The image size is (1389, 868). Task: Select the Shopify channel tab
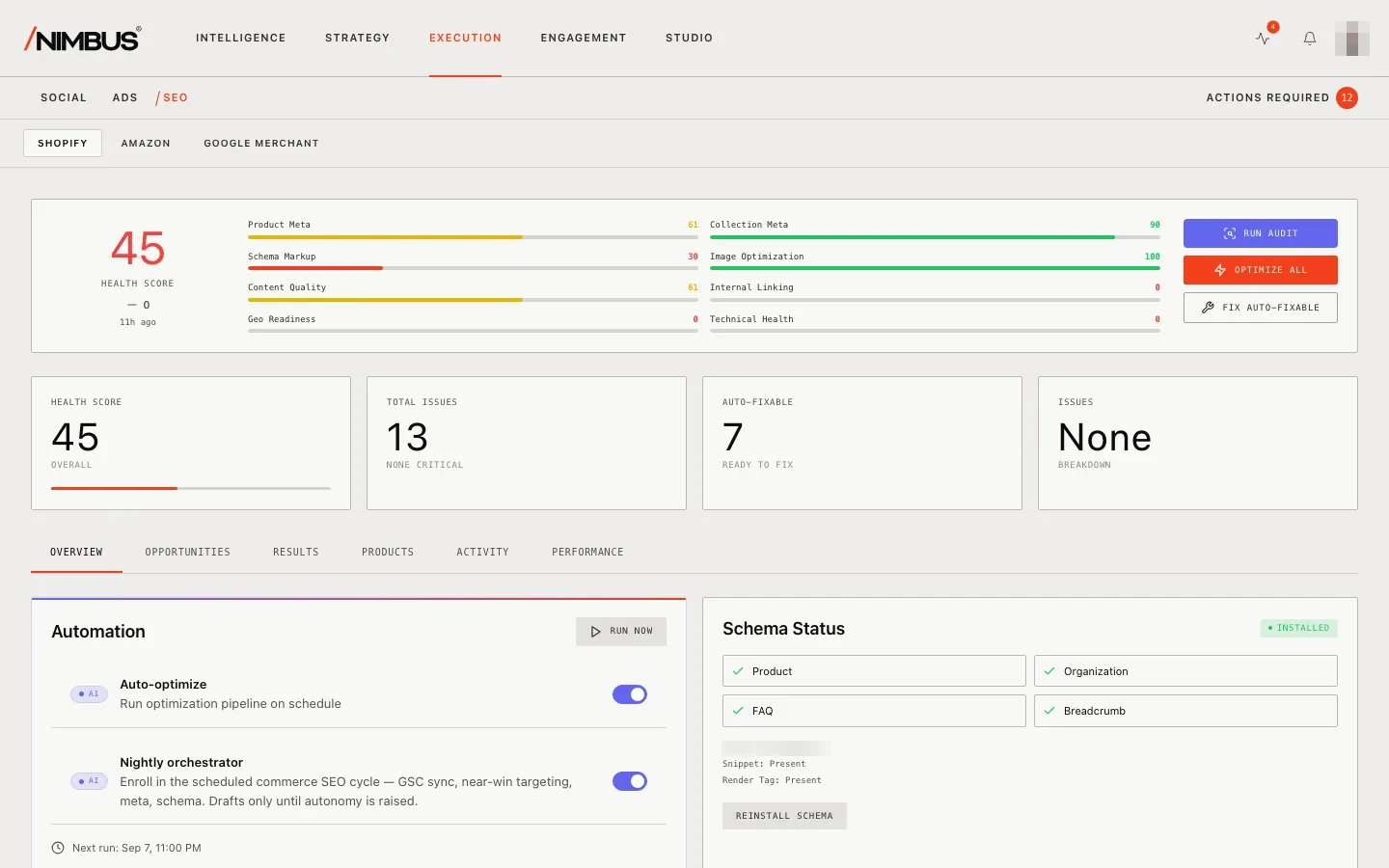point(63,143)
